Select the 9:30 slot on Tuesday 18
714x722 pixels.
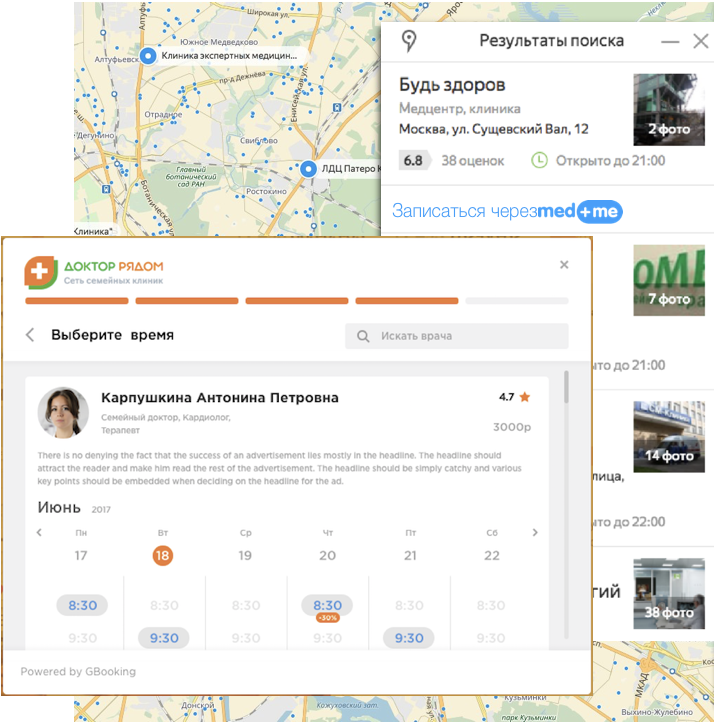[x=164, y=638]
